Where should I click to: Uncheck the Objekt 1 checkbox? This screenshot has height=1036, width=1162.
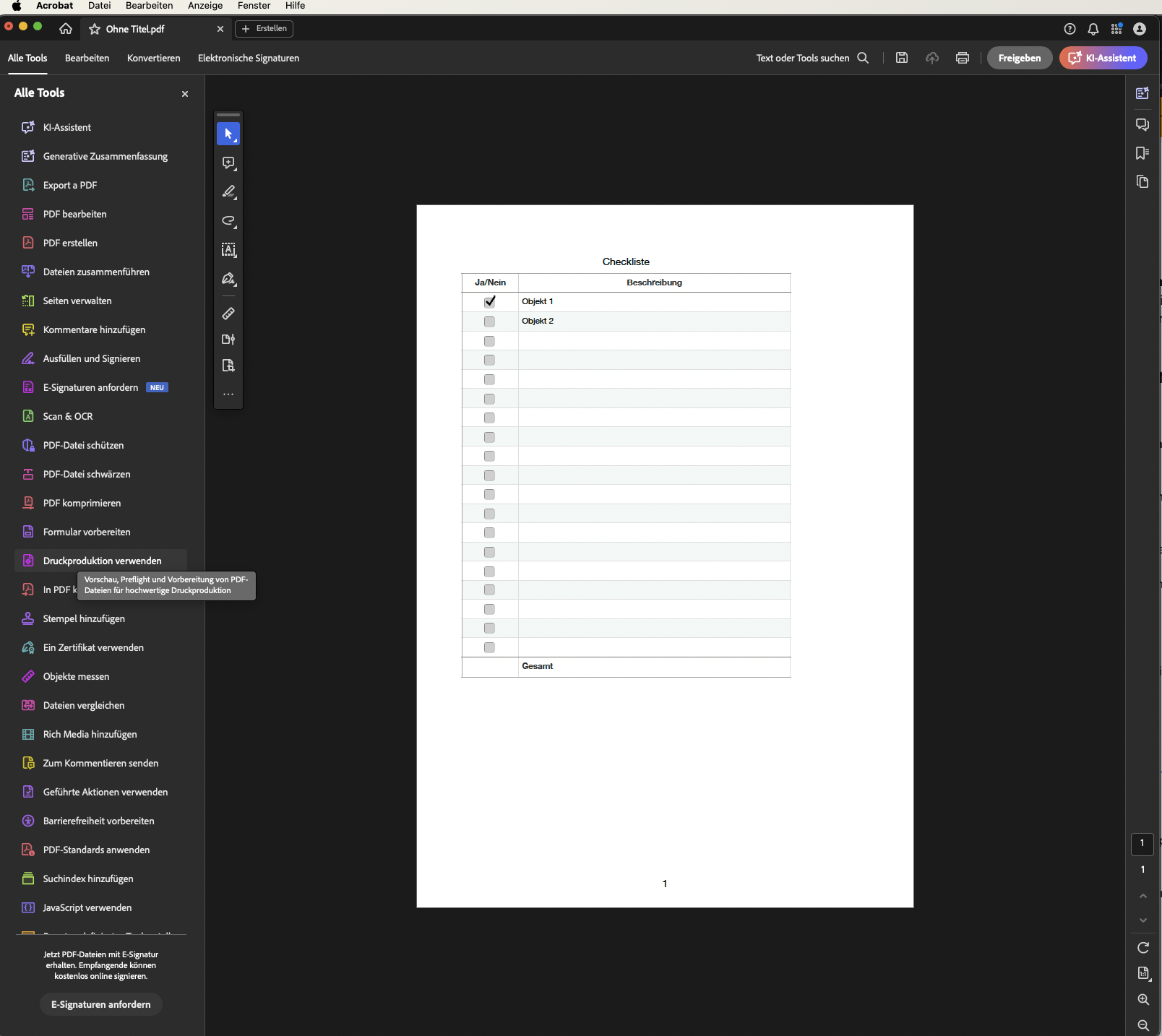tap(490, 302)
